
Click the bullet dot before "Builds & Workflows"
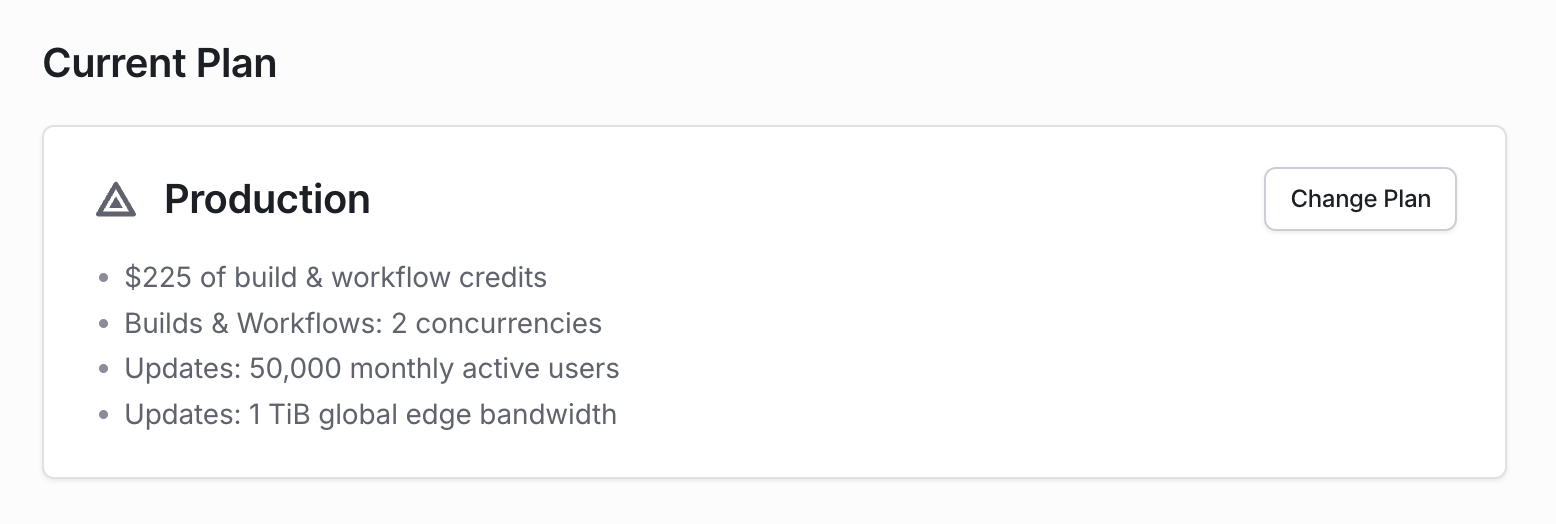[104, 324]
